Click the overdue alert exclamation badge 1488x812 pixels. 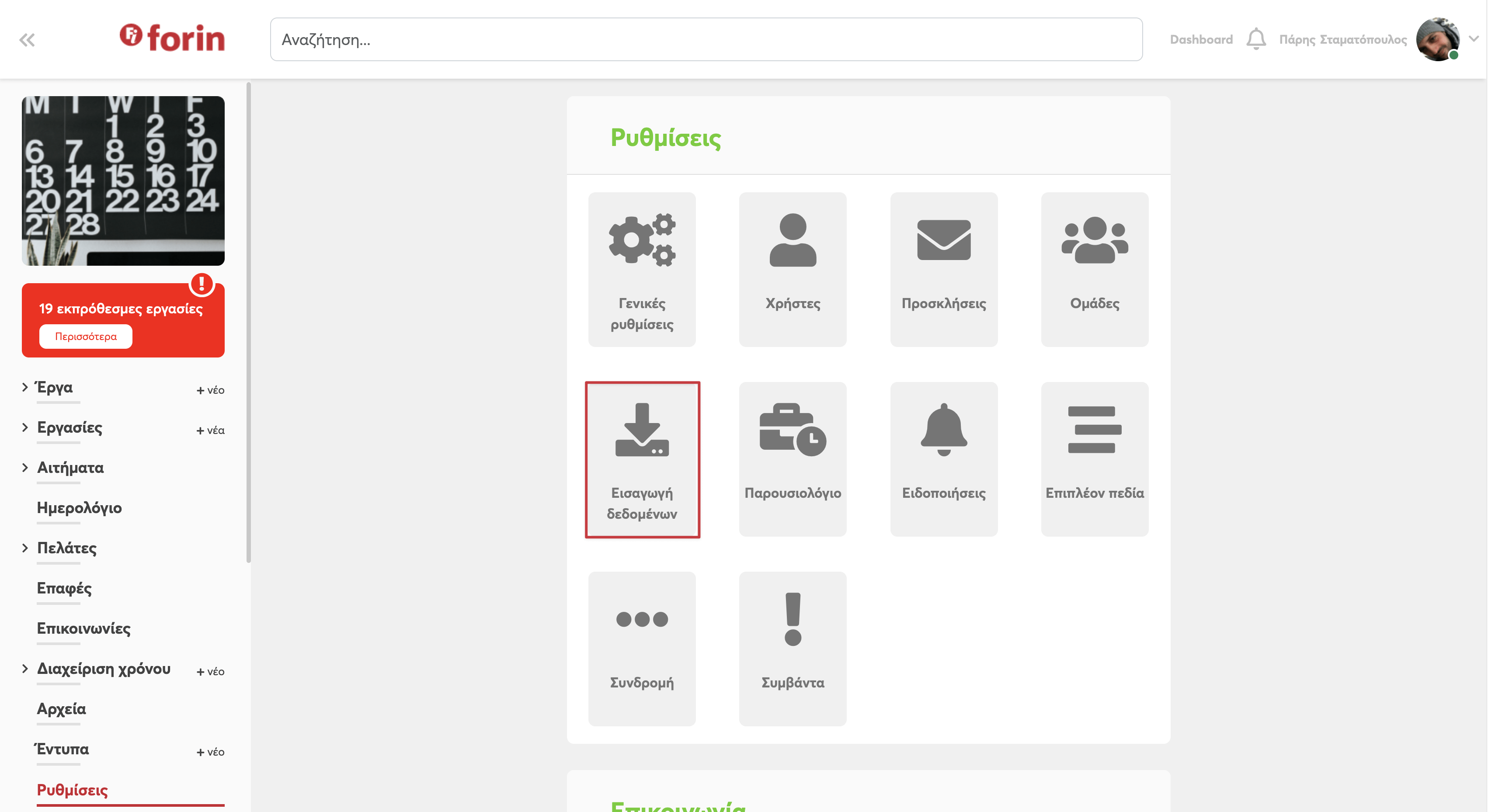click(x=202, y=284)
